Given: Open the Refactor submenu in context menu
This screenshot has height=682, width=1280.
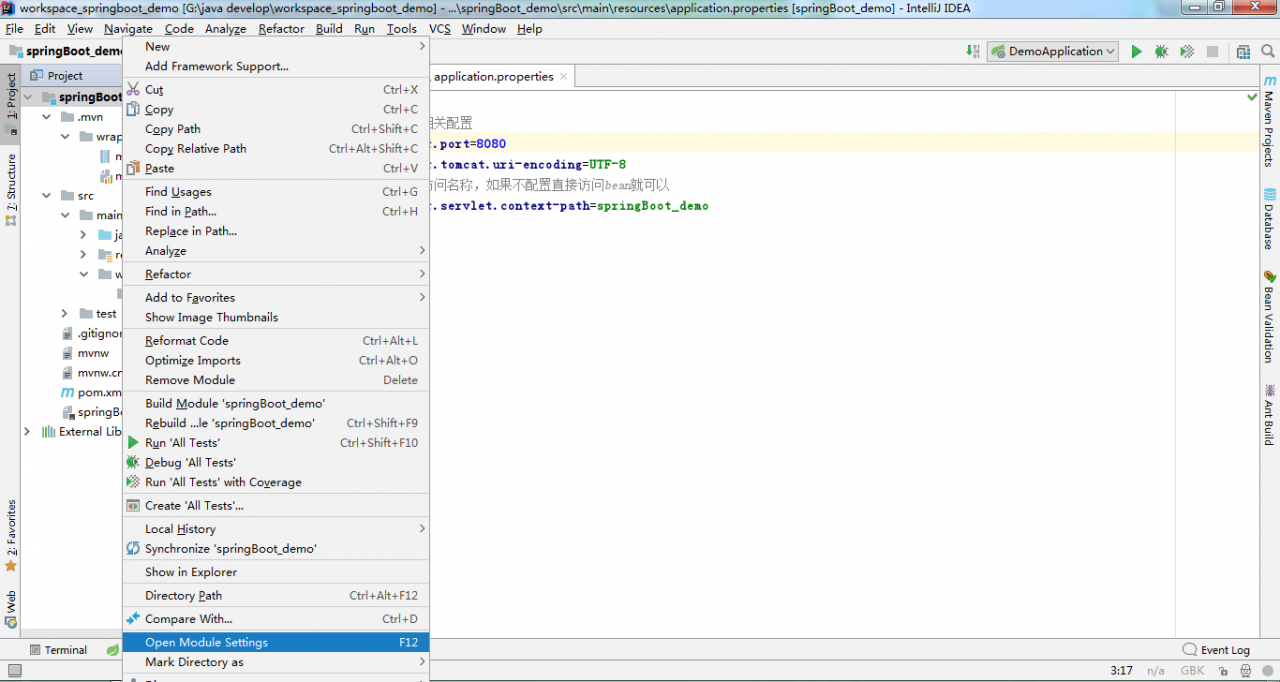Looking at the screenshot, I should pos(276,274).
